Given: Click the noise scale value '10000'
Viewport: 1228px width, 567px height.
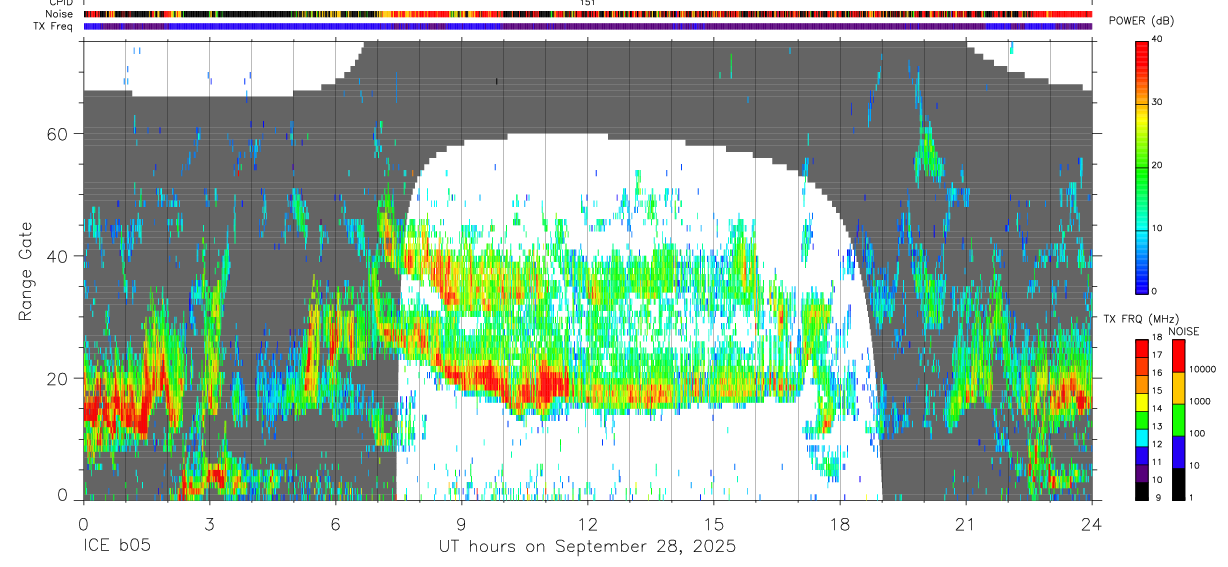Looking at the screenshot, I should [x=1202, y=369].
